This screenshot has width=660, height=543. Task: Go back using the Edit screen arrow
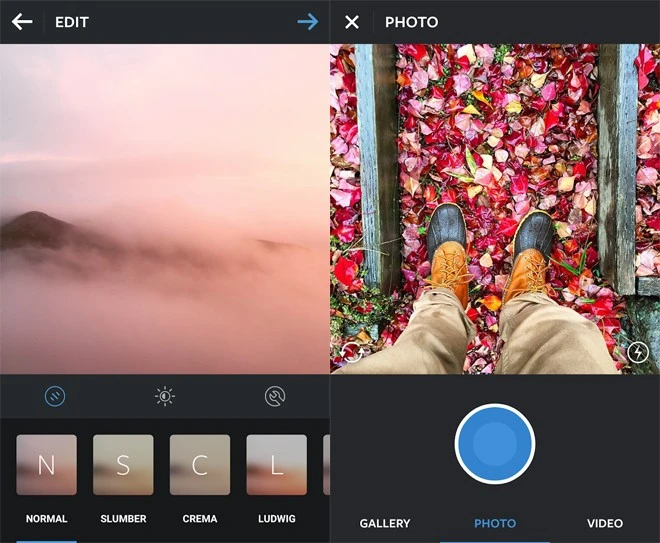tap(22, 22)
